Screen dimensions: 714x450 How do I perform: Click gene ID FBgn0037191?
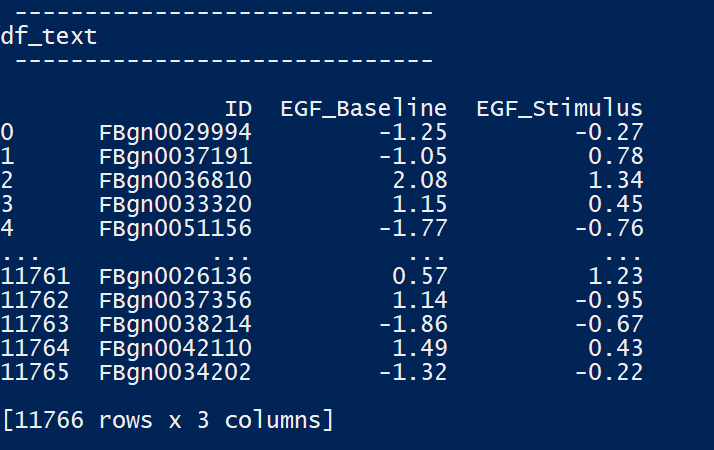[175, 157]
